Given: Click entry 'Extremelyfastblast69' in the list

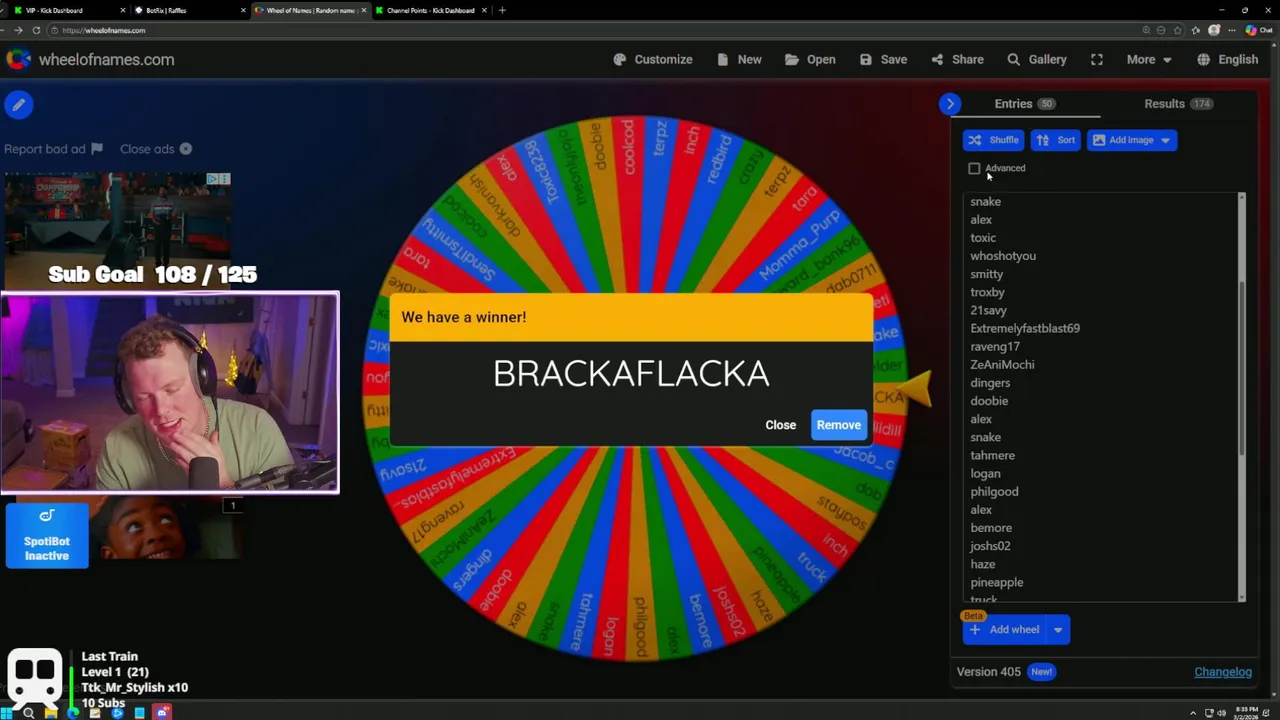Looking at the screenshot, I should tap(1025, 328).
